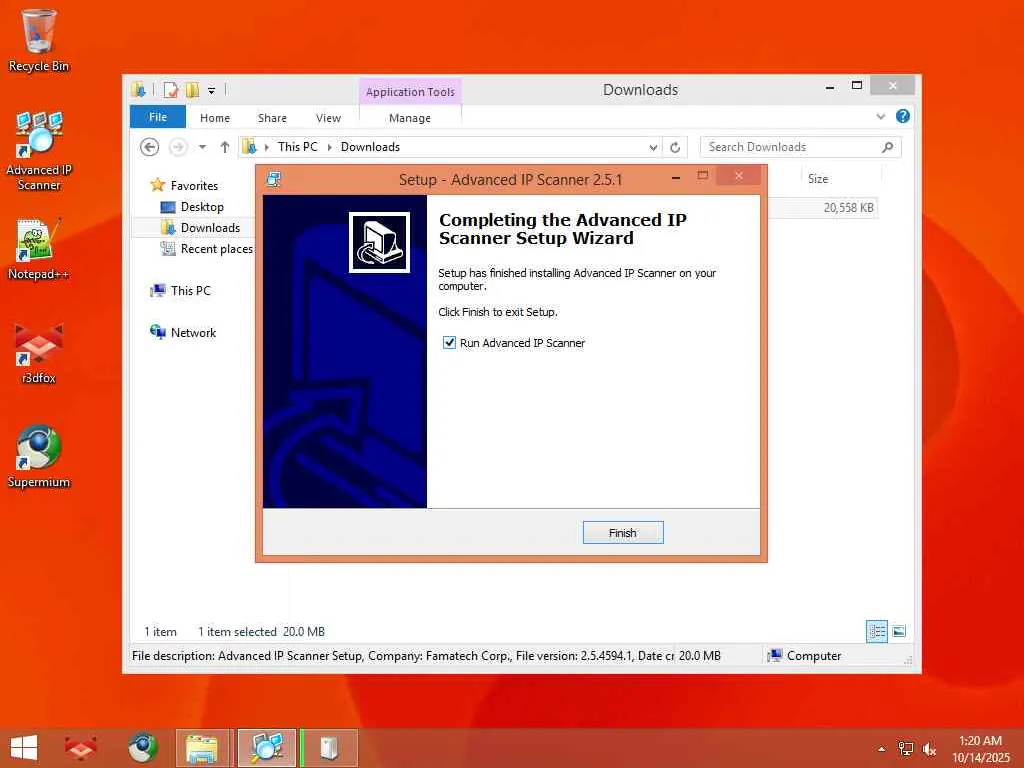
Task: Click the search magnifier in Search Downloads
Action: 887,147
